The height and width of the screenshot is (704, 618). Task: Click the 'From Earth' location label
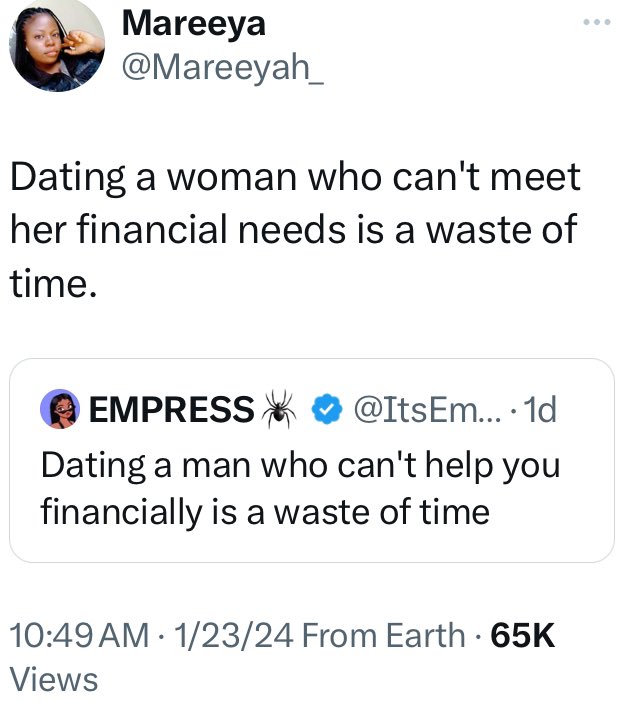click(384, 635)
